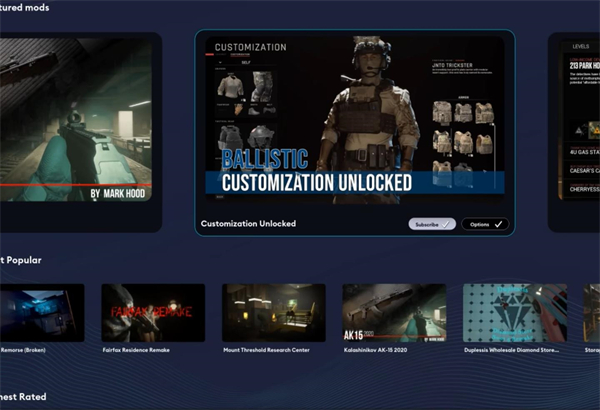Open featured mod image by Mark Hood
600x410 pixels.
click(76, 119)
